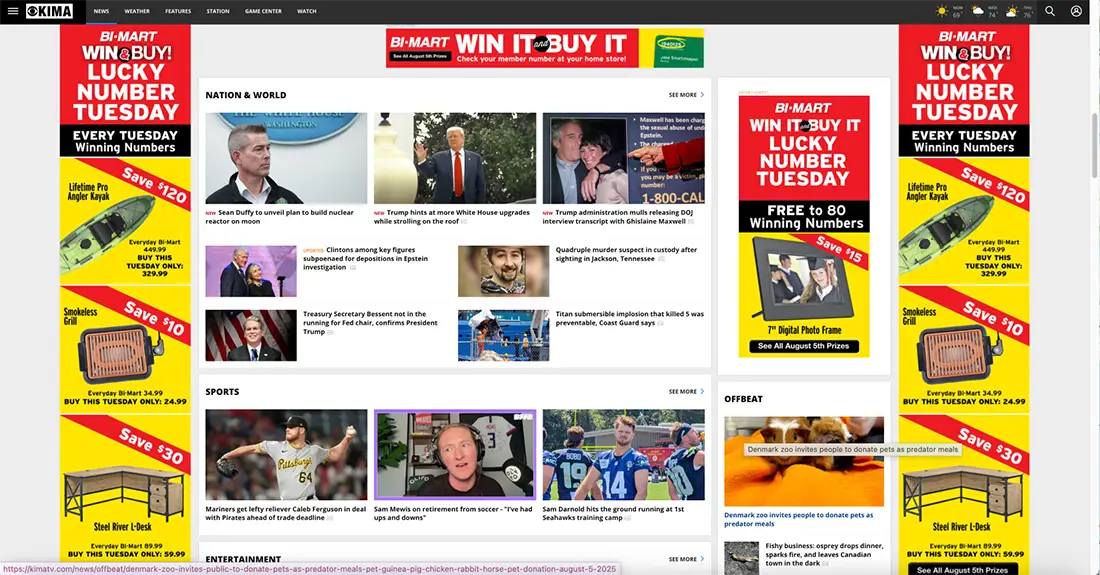
Task: Click See All August 5th Prizes in right skyscraper ad
Action: [963, 569]
